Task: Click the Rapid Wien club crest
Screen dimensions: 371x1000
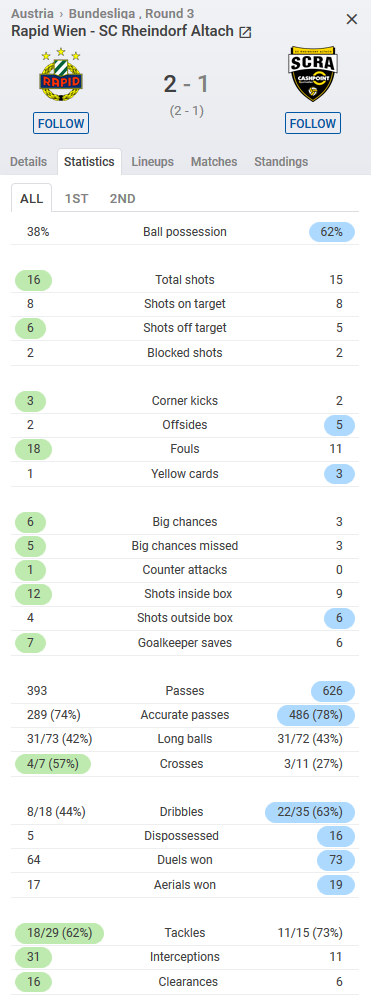Action: 61,75
